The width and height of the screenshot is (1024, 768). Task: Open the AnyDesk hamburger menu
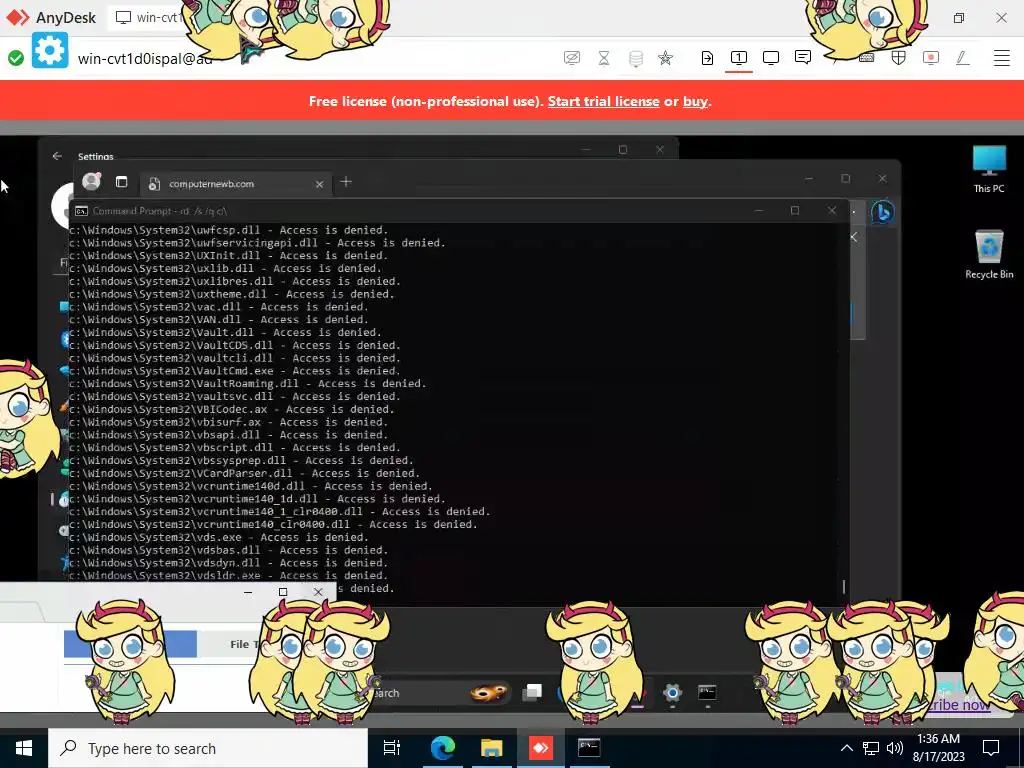pyautogui.click(x=1002, y=58)
